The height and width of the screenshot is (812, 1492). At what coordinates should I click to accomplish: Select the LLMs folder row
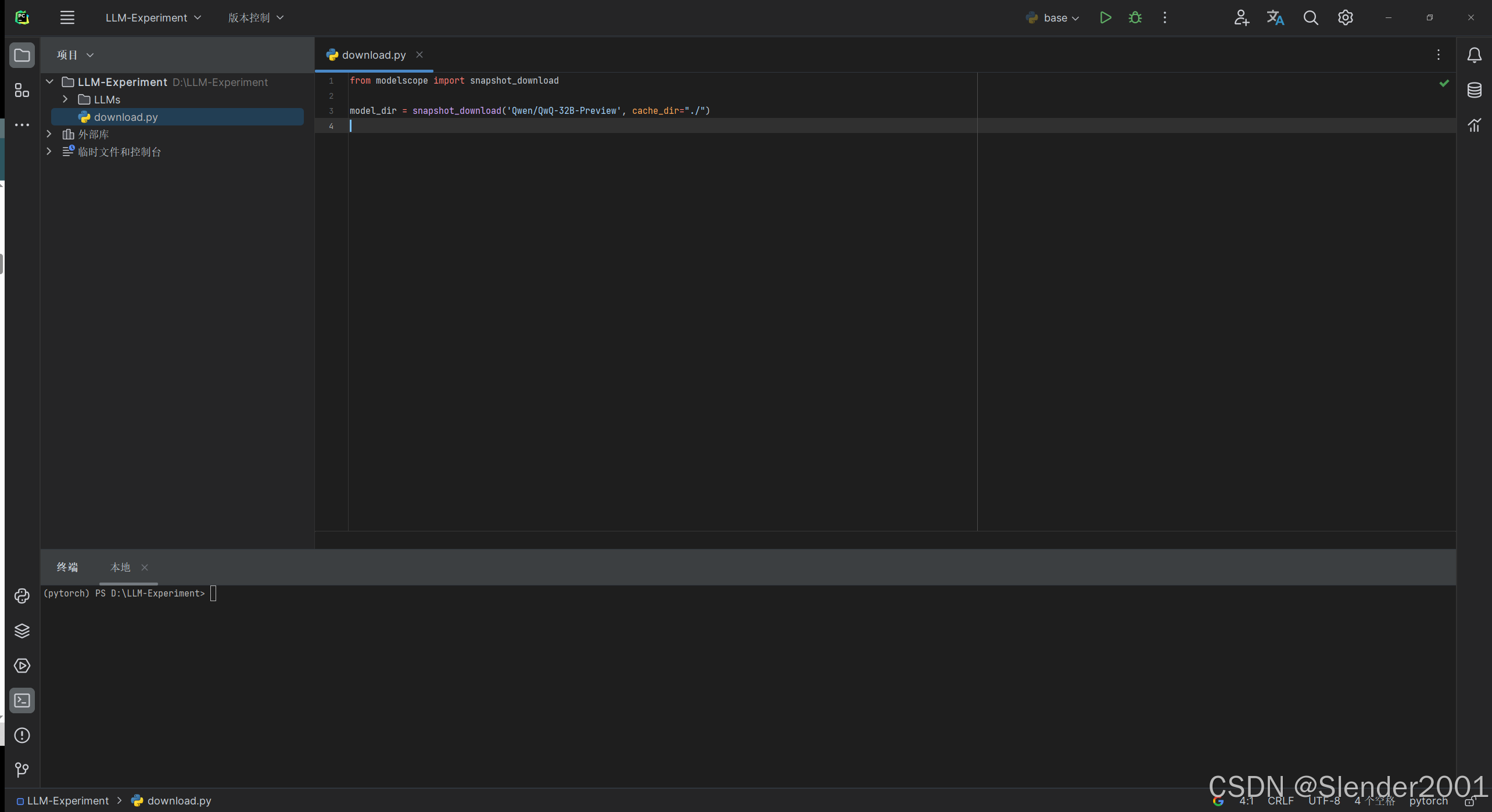tap(178, 99)
